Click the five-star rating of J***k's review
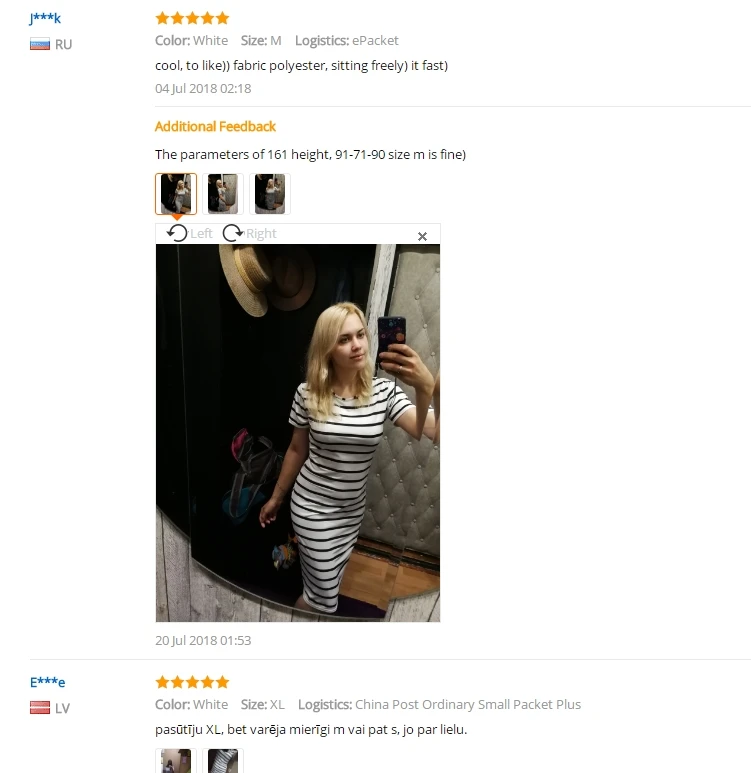This screenshot has height=773, width=751. [x=192, y=18]
